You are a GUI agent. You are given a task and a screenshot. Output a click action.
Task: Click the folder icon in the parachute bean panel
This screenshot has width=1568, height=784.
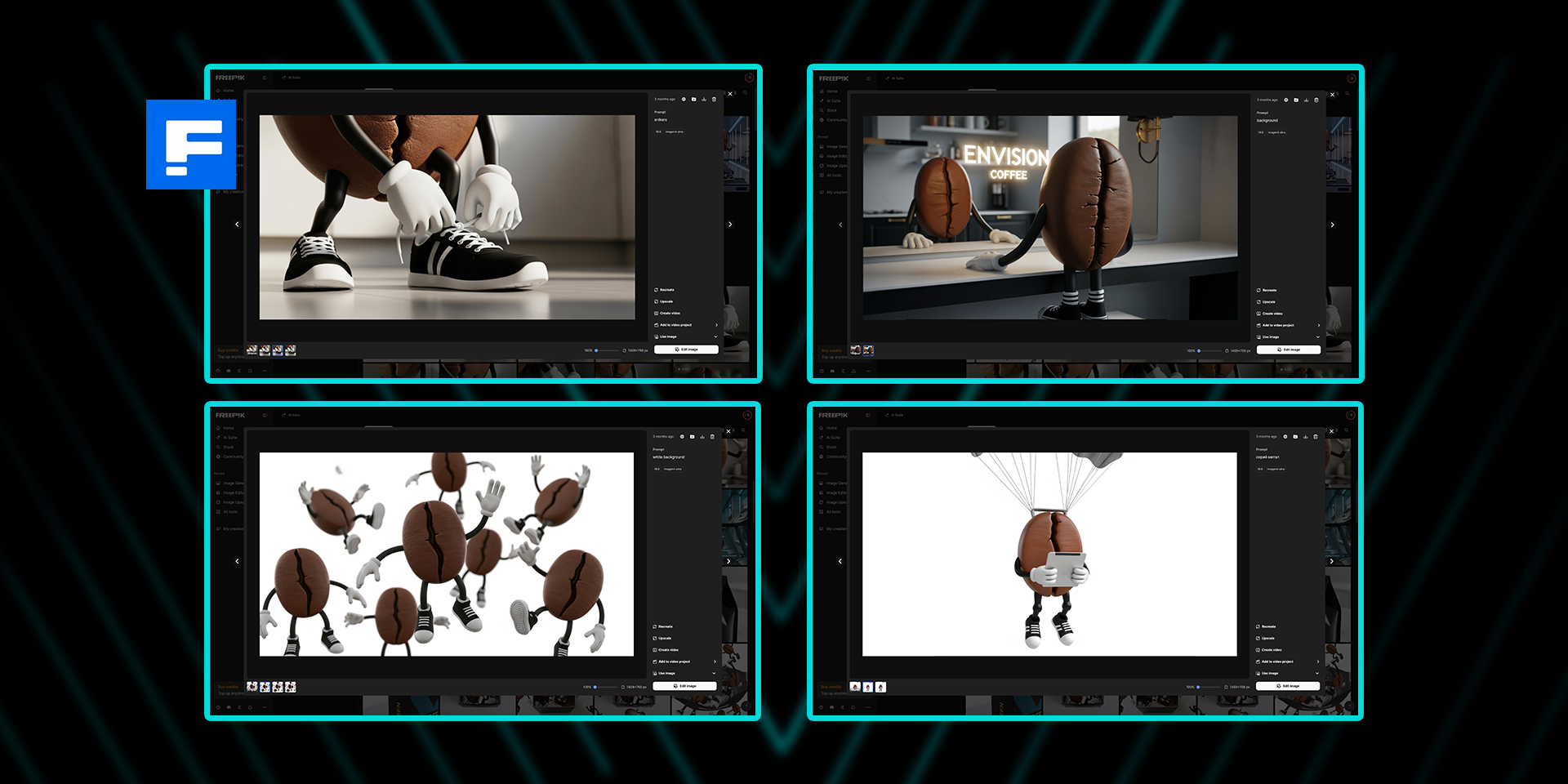[1294, 437]
